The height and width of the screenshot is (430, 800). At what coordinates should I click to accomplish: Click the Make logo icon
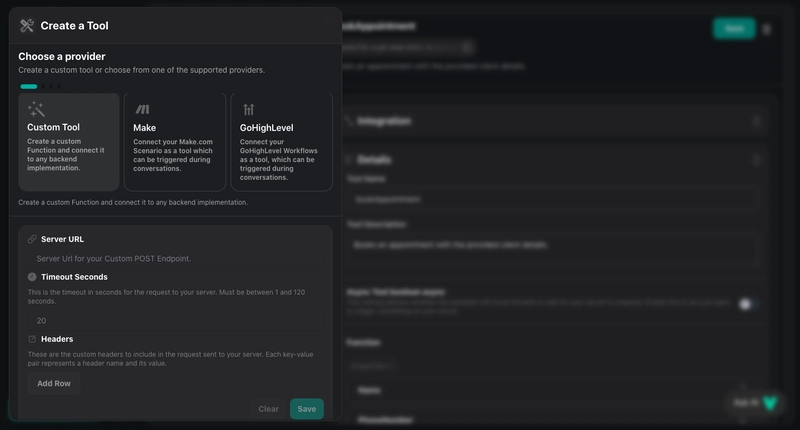pos(142,109)
